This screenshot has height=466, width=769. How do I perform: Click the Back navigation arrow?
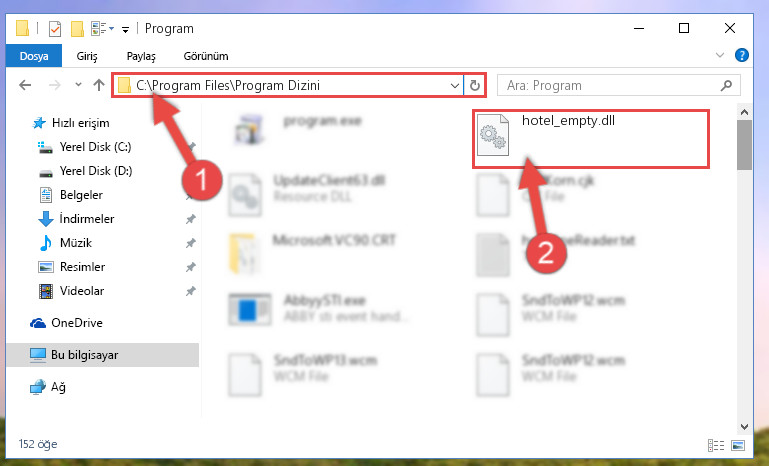[x=25, y=85]
